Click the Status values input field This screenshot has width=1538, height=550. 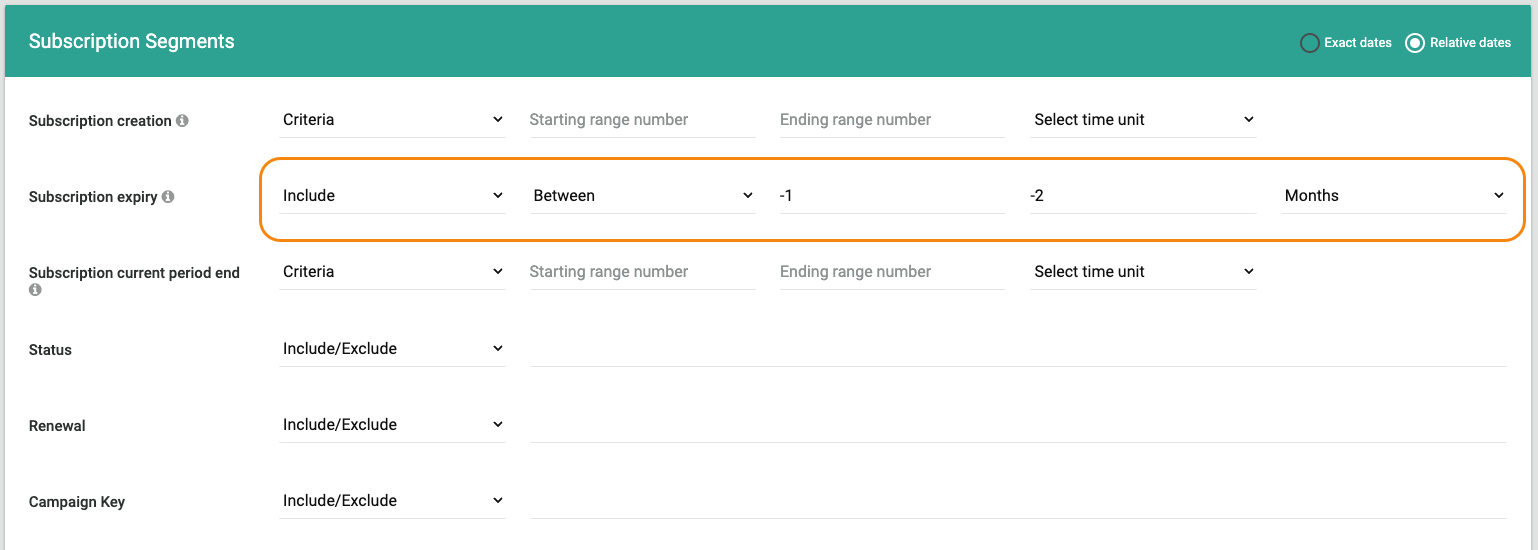click(x=1018, y=349)
